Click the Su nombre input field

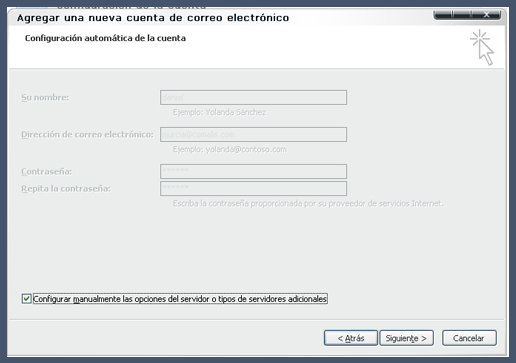(x=253, y=97)
